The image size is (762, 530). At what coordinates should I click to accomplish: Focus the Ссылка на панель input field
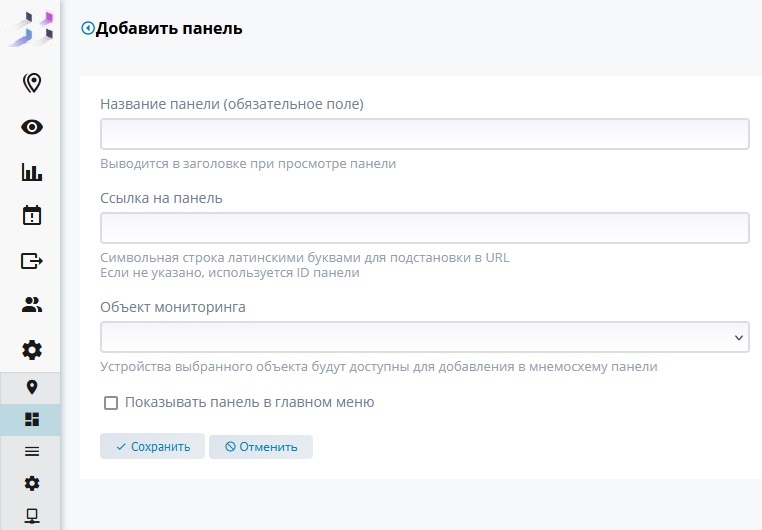(424, 228)
